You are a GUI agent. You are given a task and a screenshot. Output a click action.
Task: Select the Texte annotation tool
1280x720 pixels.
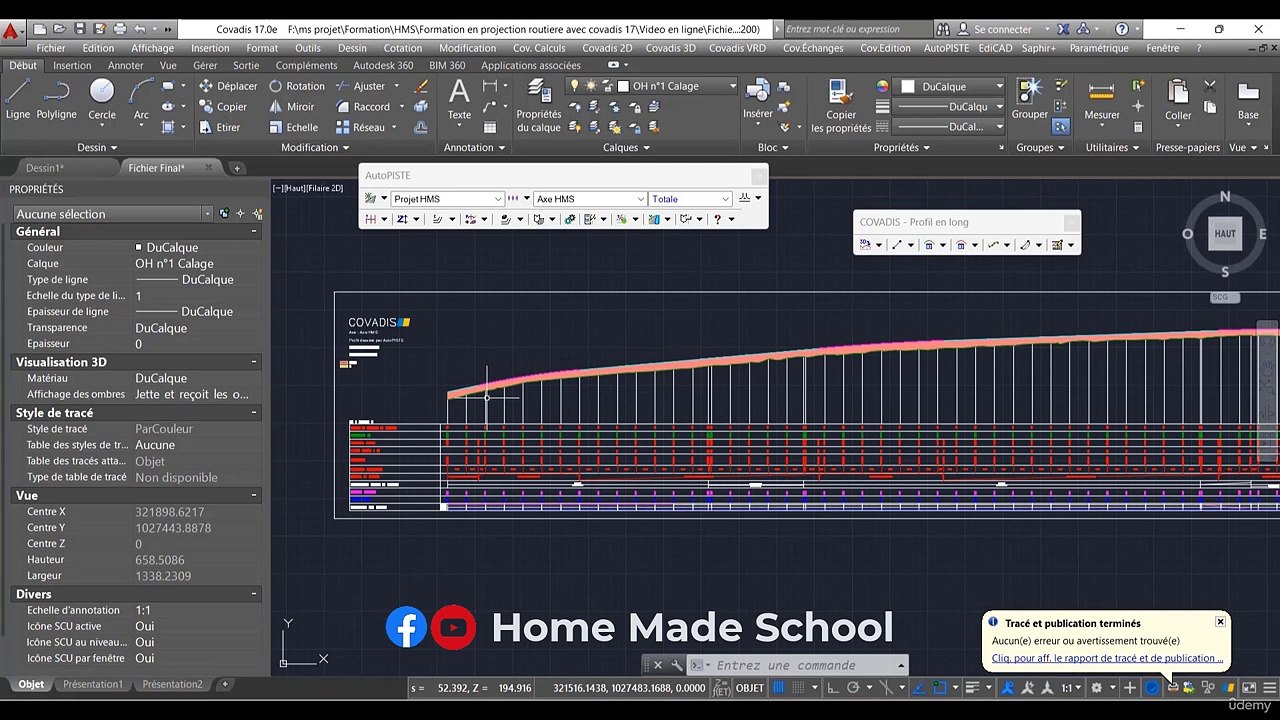pos(459,100)
